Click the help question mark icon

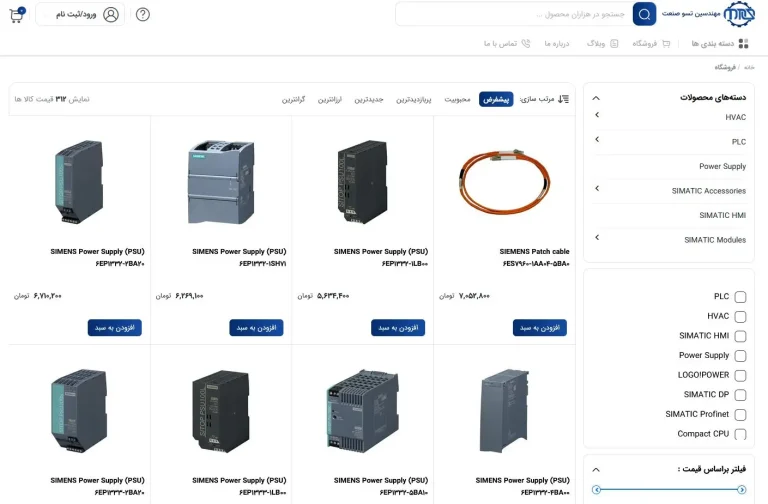point(143,15)
